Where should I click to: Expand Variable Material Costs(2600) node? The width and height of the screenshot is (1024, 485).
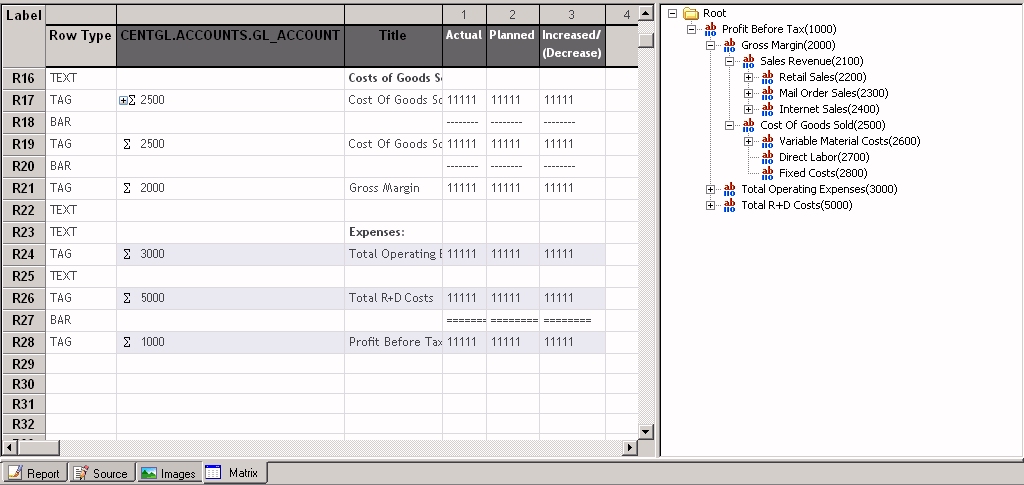tap(748, 141)
